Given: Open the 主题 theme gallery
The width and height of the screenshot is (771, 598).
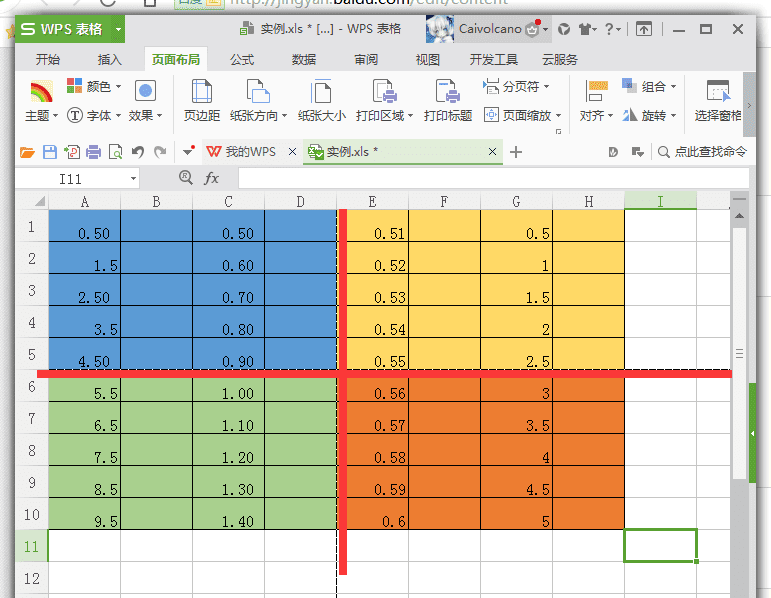Looking at the screenshot, I should click(41, 101).
